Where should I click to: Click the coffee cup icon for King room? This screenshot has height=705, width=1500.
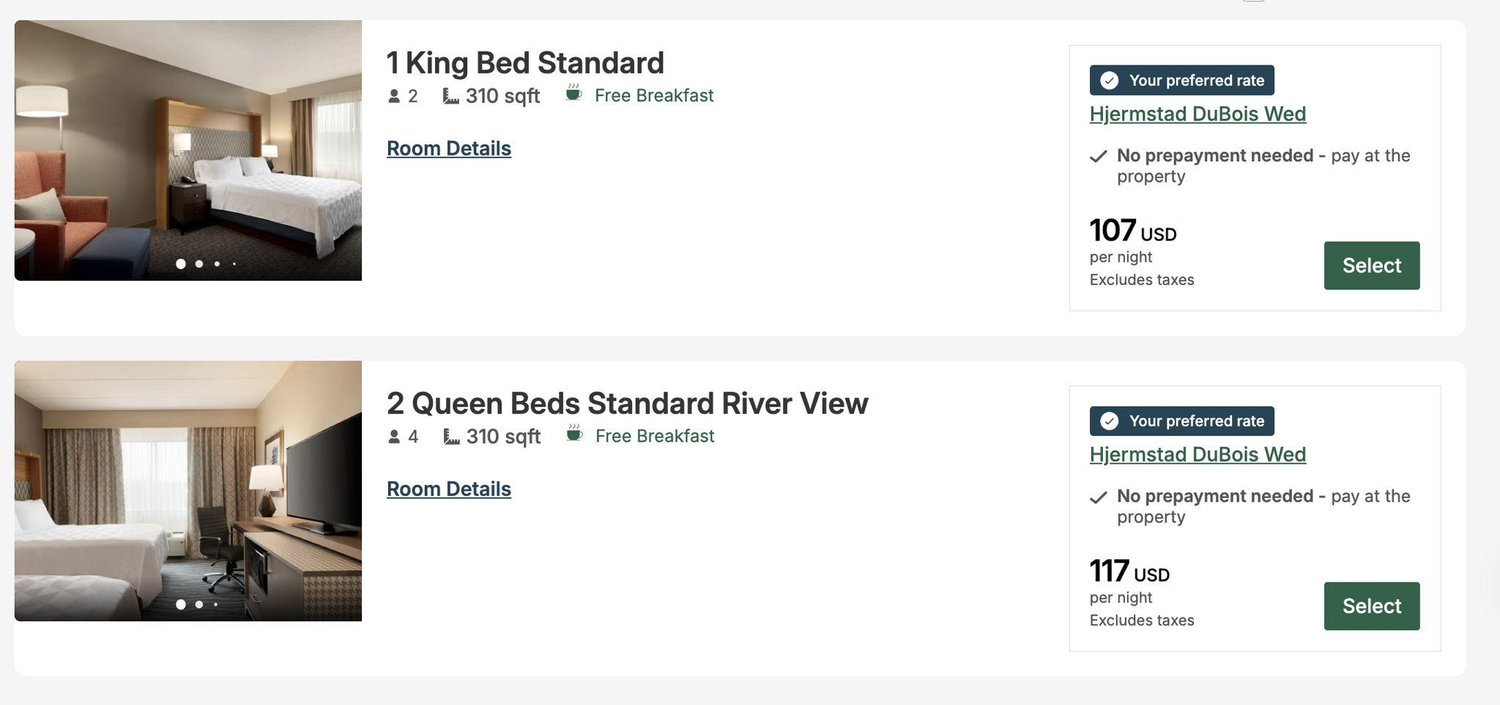tap(573, 93)
